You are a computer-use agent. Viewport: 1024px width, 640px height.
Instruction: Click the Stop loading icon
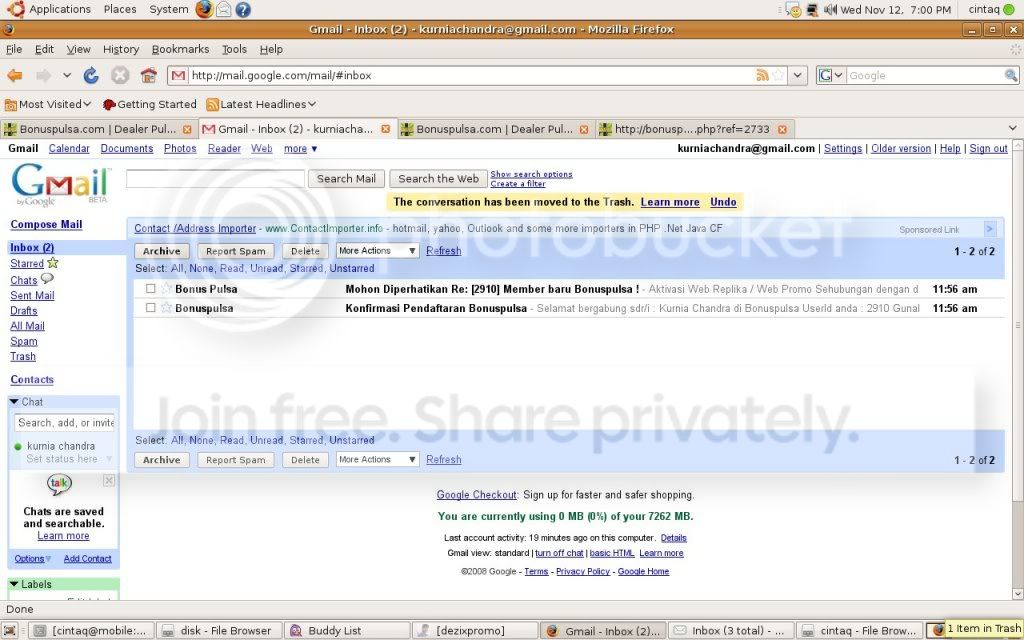120,75
